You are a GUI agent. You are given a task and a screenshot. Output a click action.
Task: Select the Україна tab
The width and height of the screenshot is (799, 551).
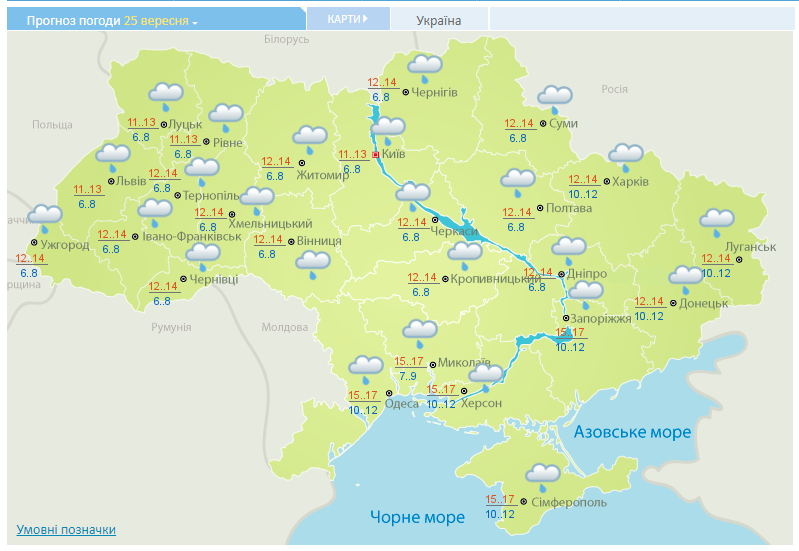pos(439,20)
